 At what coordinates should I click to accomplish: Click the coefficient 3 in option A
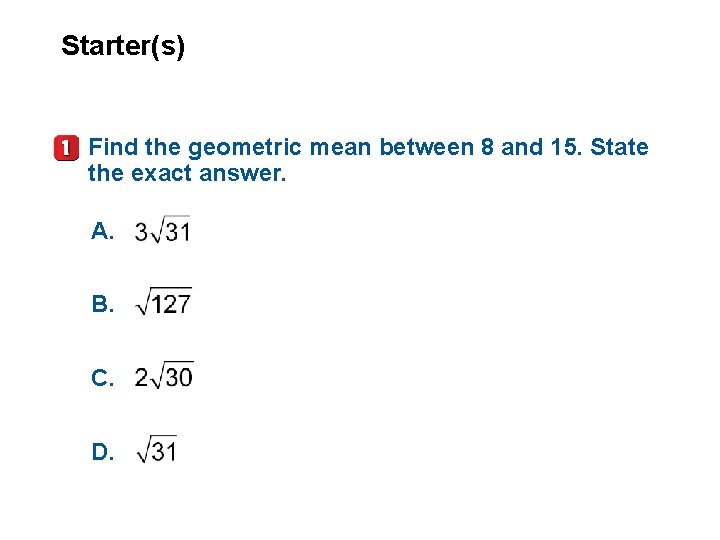point(141,231)
